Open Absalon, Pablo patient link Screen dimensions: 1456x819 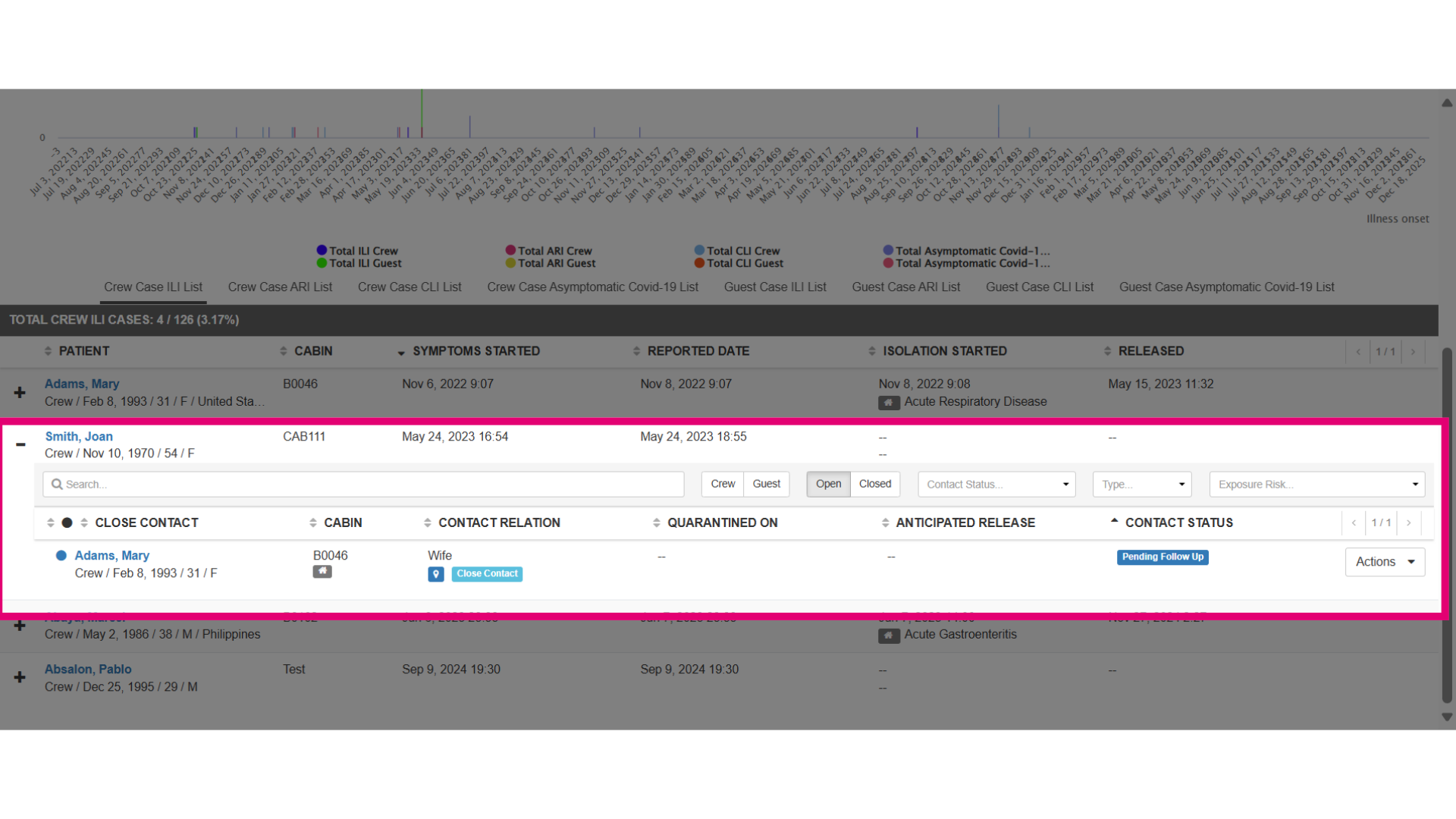[x=88, y=670]
